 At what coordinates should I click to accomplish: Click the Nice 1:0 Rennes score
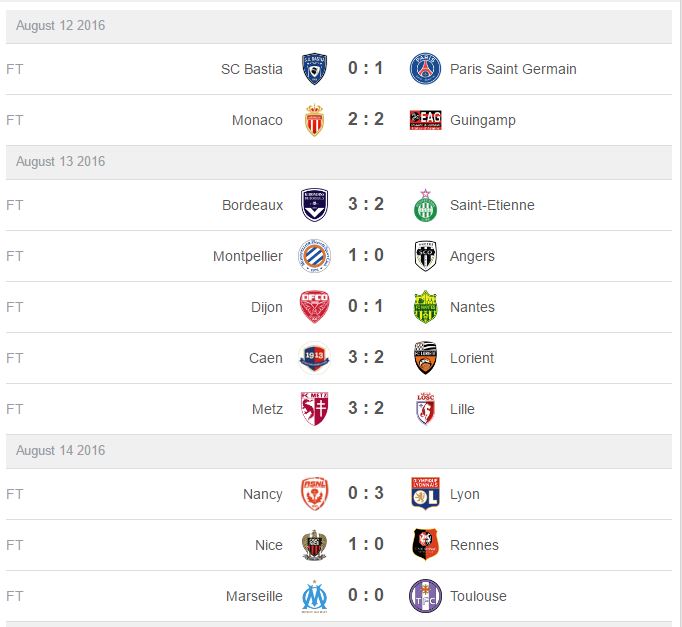coord(366,544)
